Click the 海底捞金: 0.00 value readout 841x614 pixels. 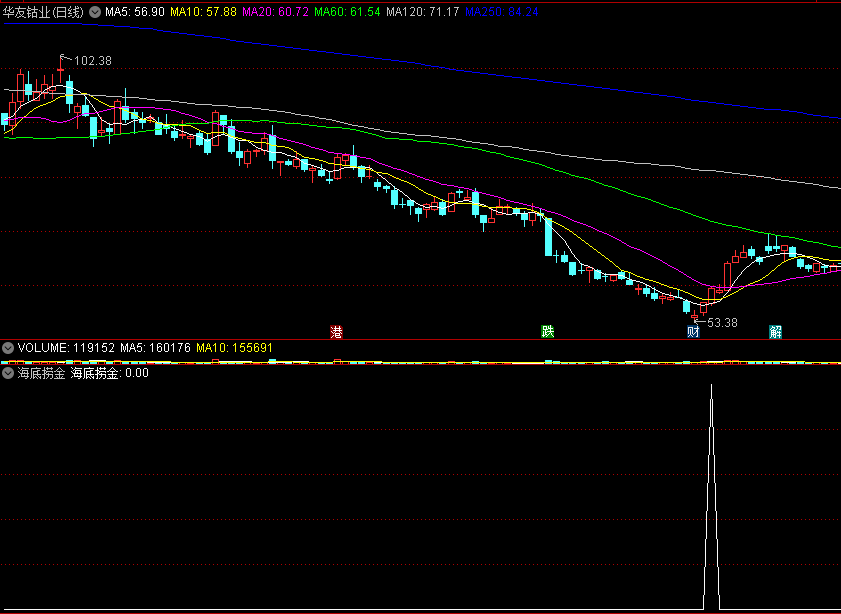(x=109, y=373)
